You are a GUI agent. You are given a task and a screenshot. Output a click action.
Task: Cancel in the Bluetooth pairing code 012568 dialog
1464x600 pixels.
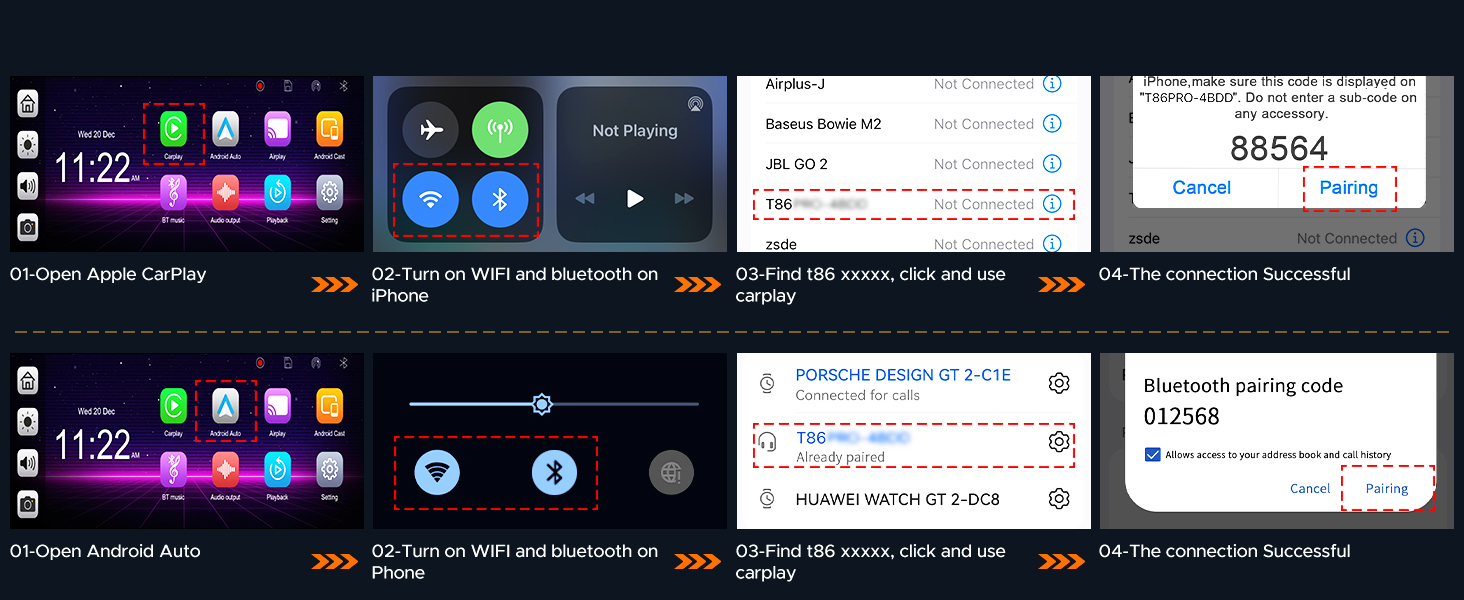pyautogui.click(x=1310, y=488)
